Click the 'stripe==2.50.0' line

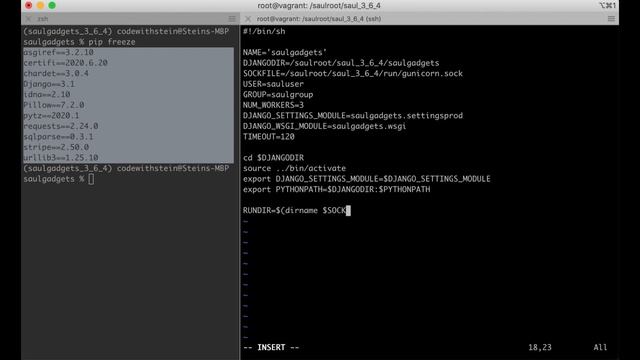[x=56, y=147]
